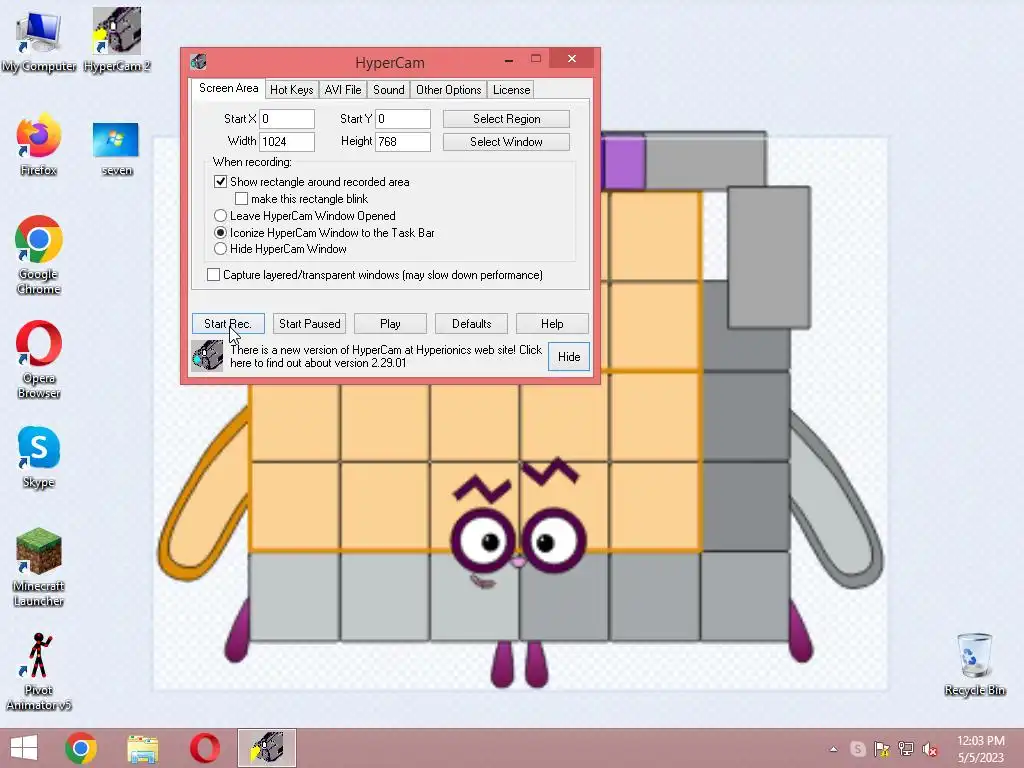The image size is (1024, 768).
Task: Show hidden system tray icons
Action: [x=833, y=749]
